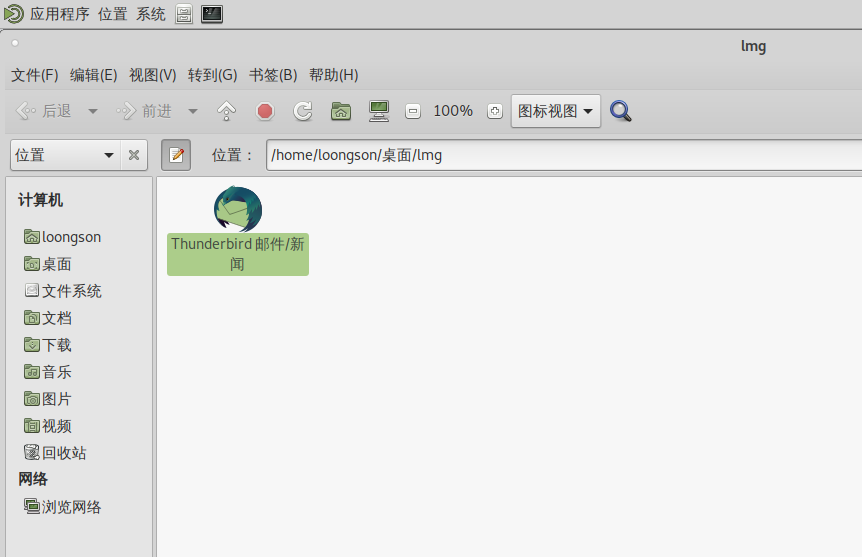Screen dimensions: 862x557
Task: Toggle the location text-entry edit button
Action: coord(176,155)
